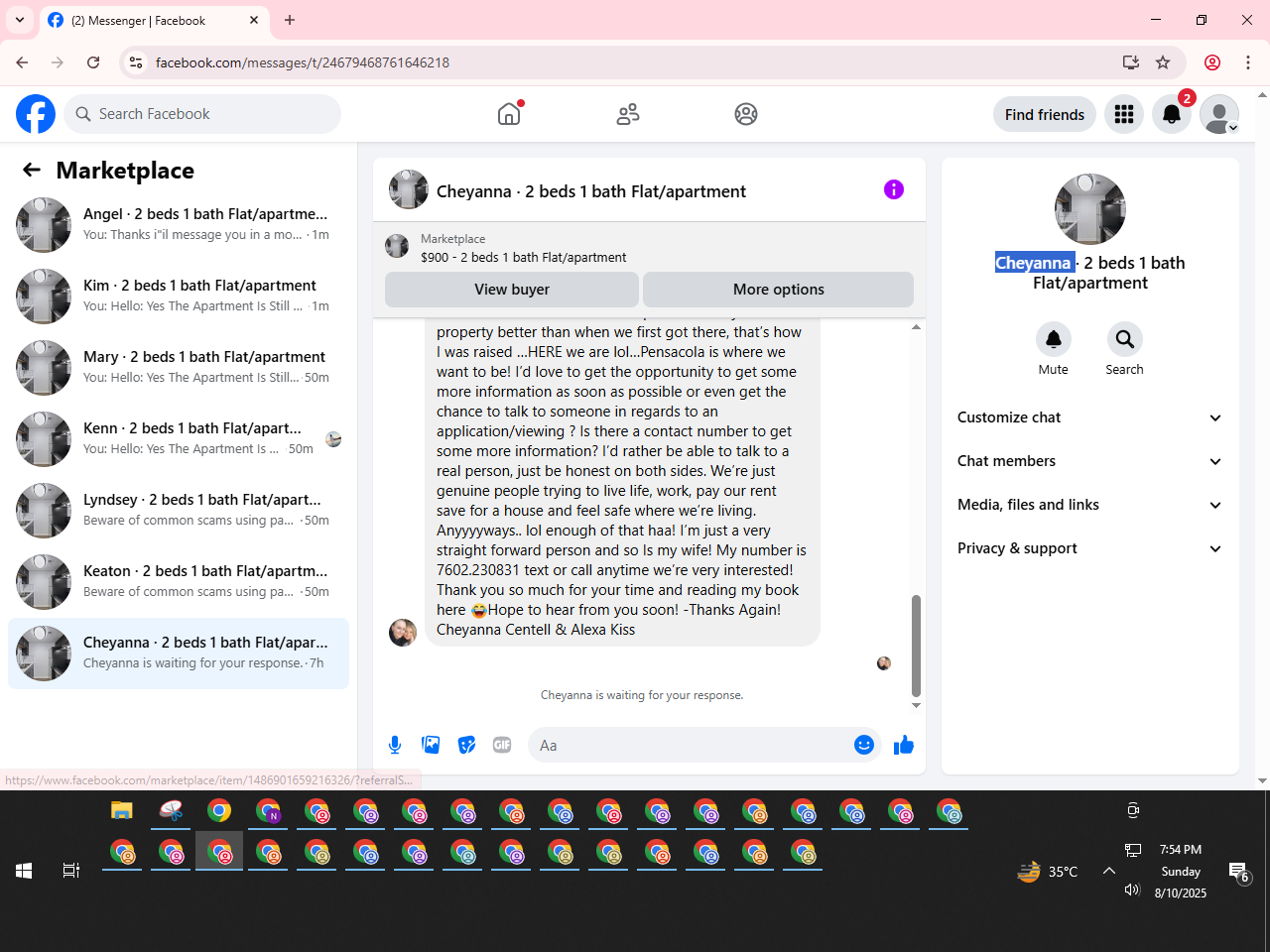
Task: Reload the page with browser refresh
Action: click(93, 62)
